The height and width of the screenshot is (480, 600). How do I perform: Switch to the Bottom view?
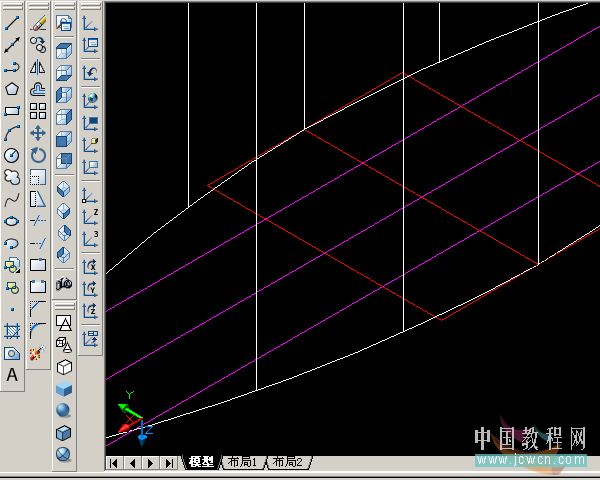click(64, 73)
